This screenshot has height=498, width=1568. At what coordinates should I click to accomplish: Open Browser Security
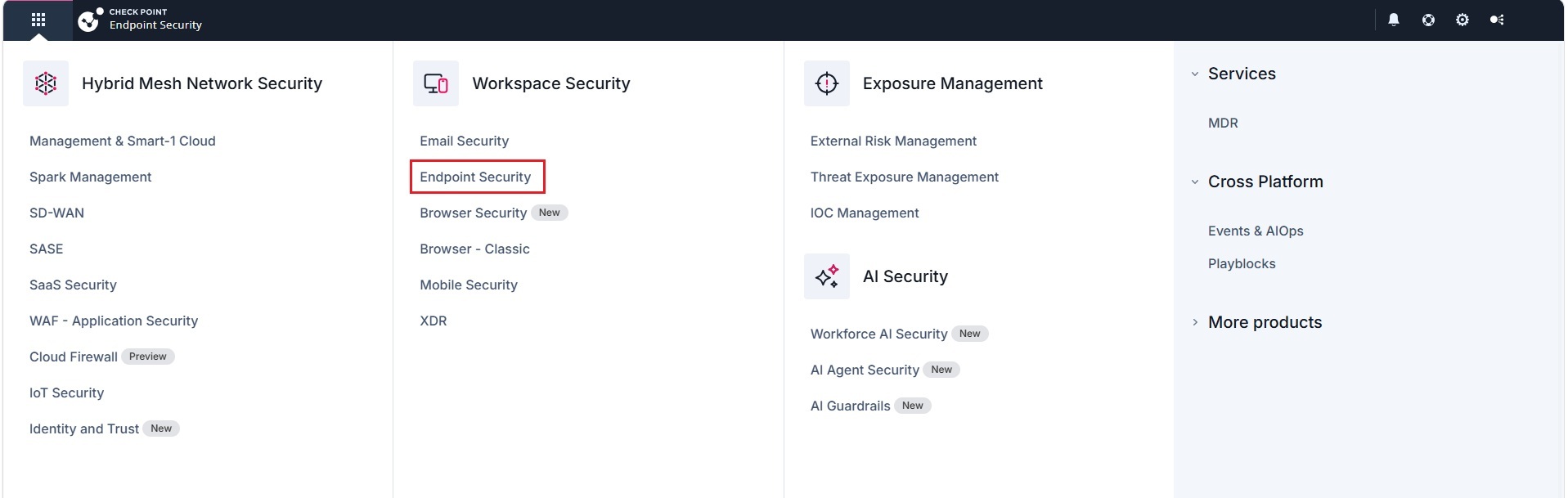coord(473,213)
